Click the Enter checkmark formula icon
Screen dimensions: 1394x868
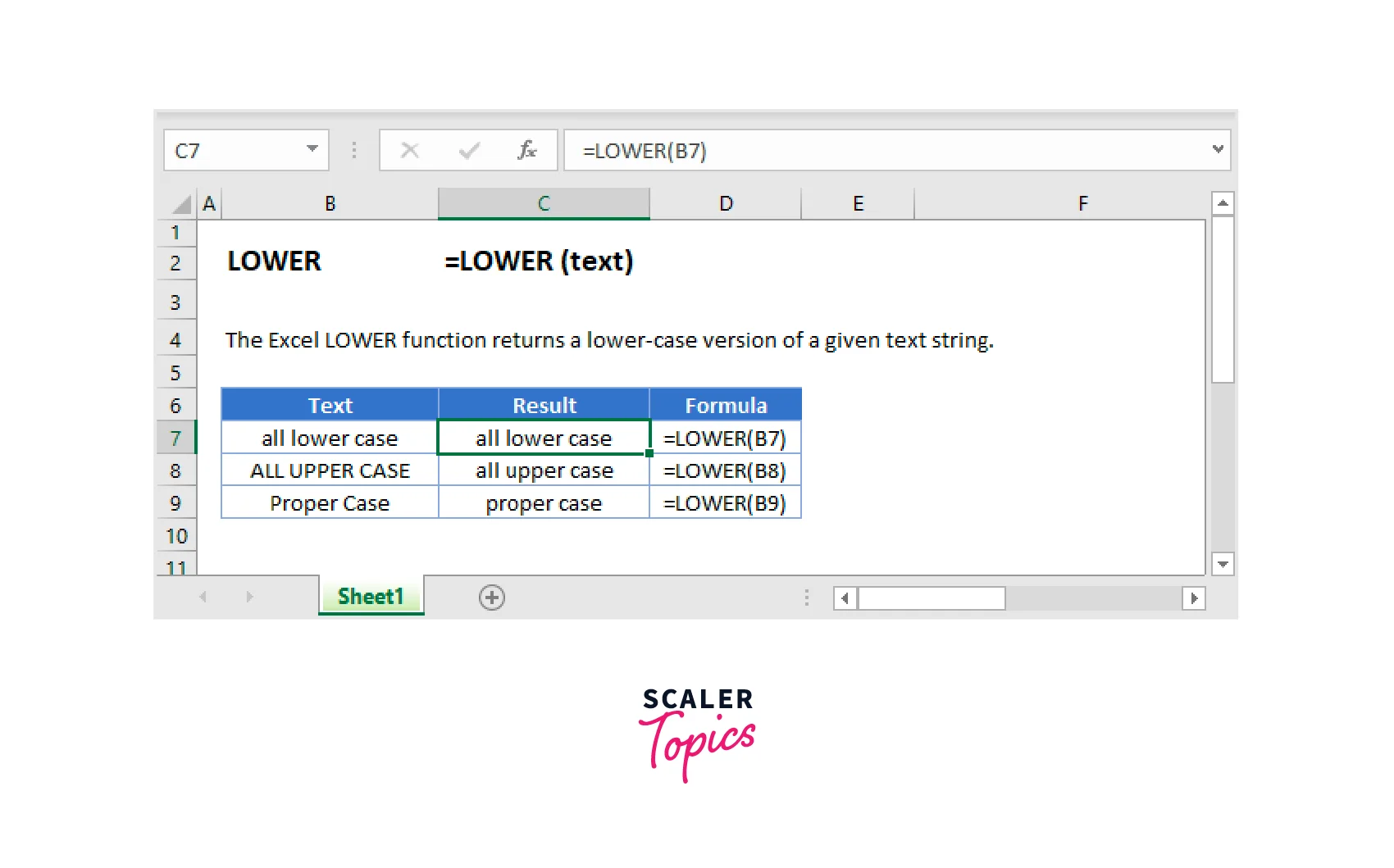[469, 151]
